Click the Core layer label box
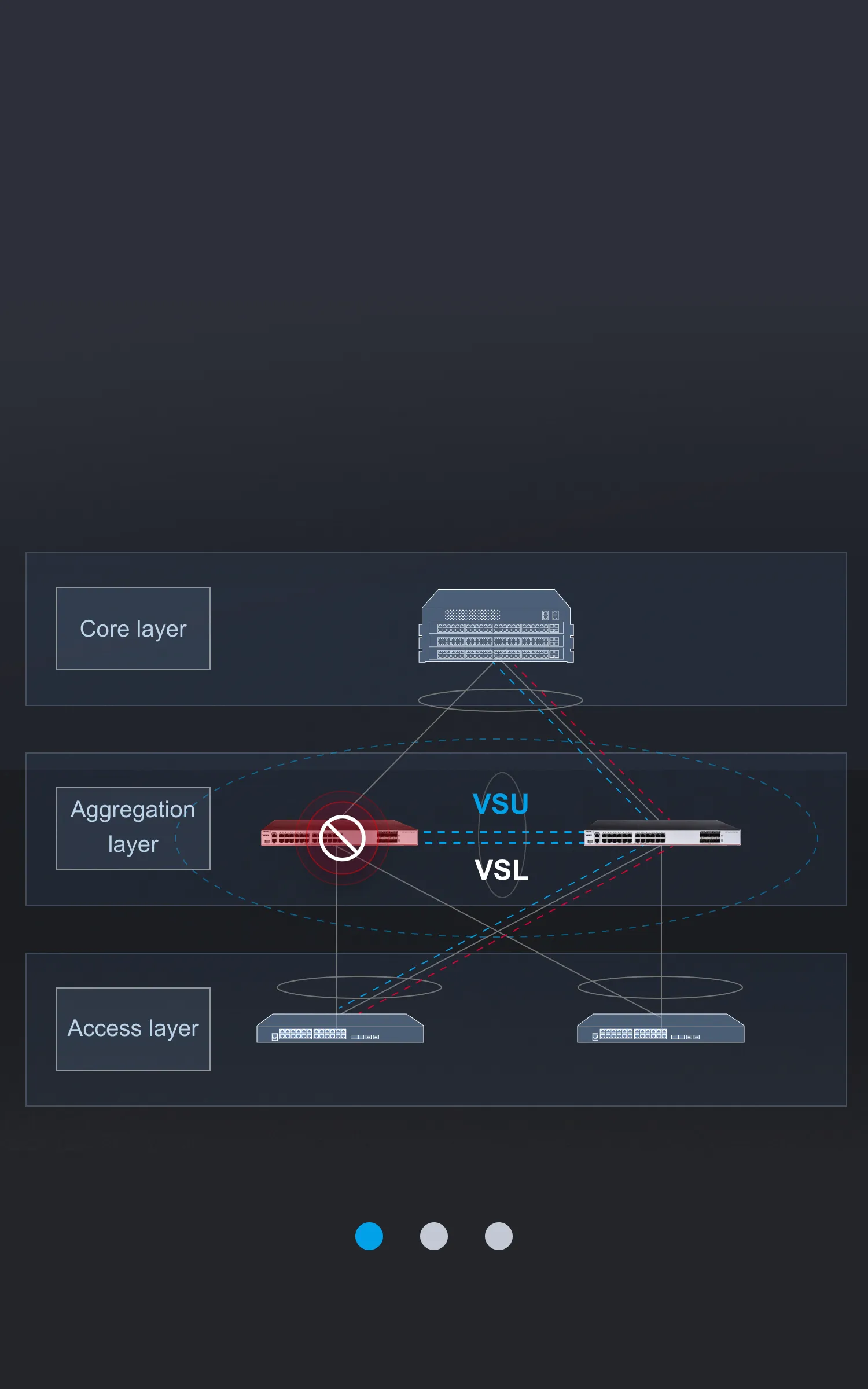Image resolution: width=868 pixels, height=1389 pixels. (x=133, y=629)
